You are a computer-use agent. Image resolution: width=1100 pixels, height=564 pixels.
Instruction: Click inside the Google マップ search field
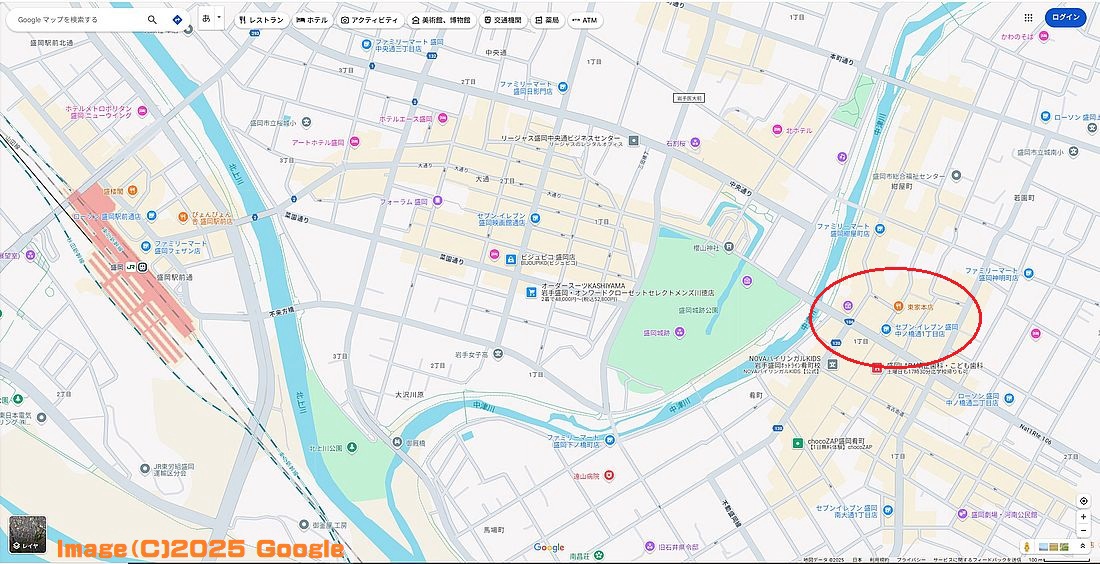(77, 20)
